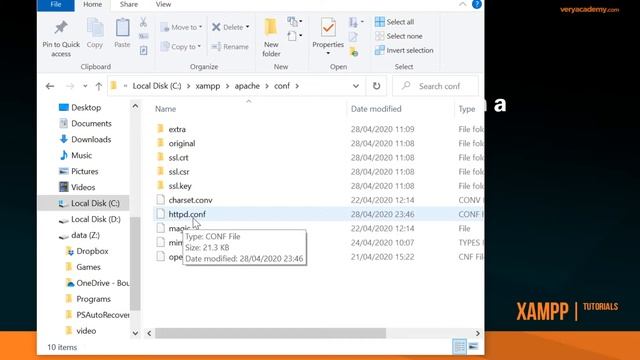The width and height of the screenshot is (640, 360).
Task: Click xampp in the address path
Action: (208, 86)
